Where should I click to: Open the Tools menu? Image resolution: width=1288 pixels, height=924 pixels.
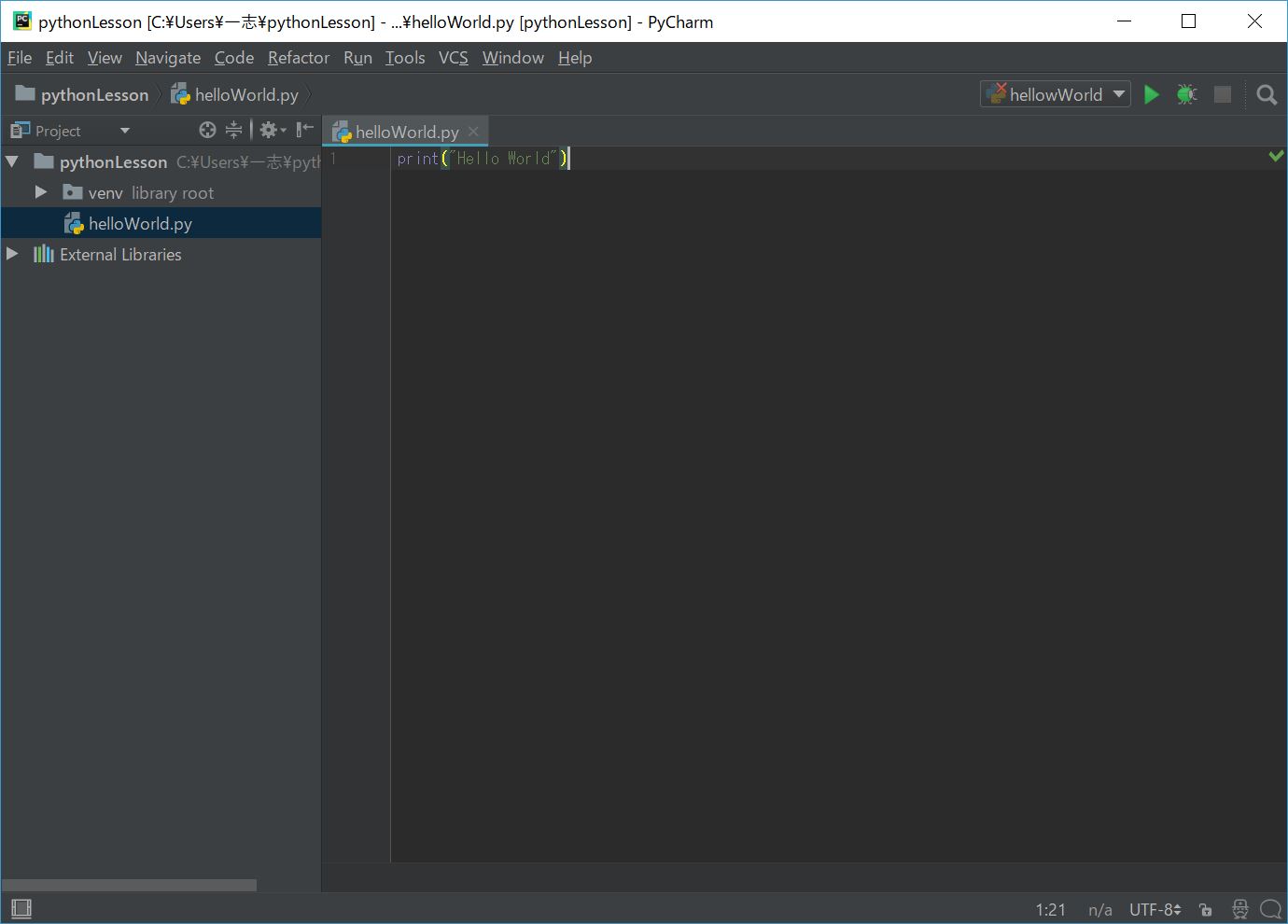[x=405, y=58]
